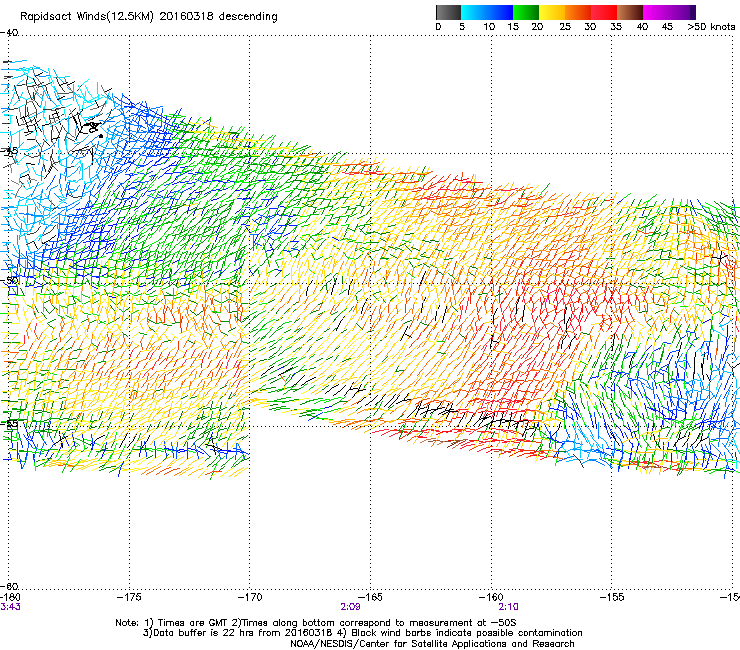Click the "-155" longitude axis label
The width and height of the screenshot is (740, 650).
click(612, 597)
